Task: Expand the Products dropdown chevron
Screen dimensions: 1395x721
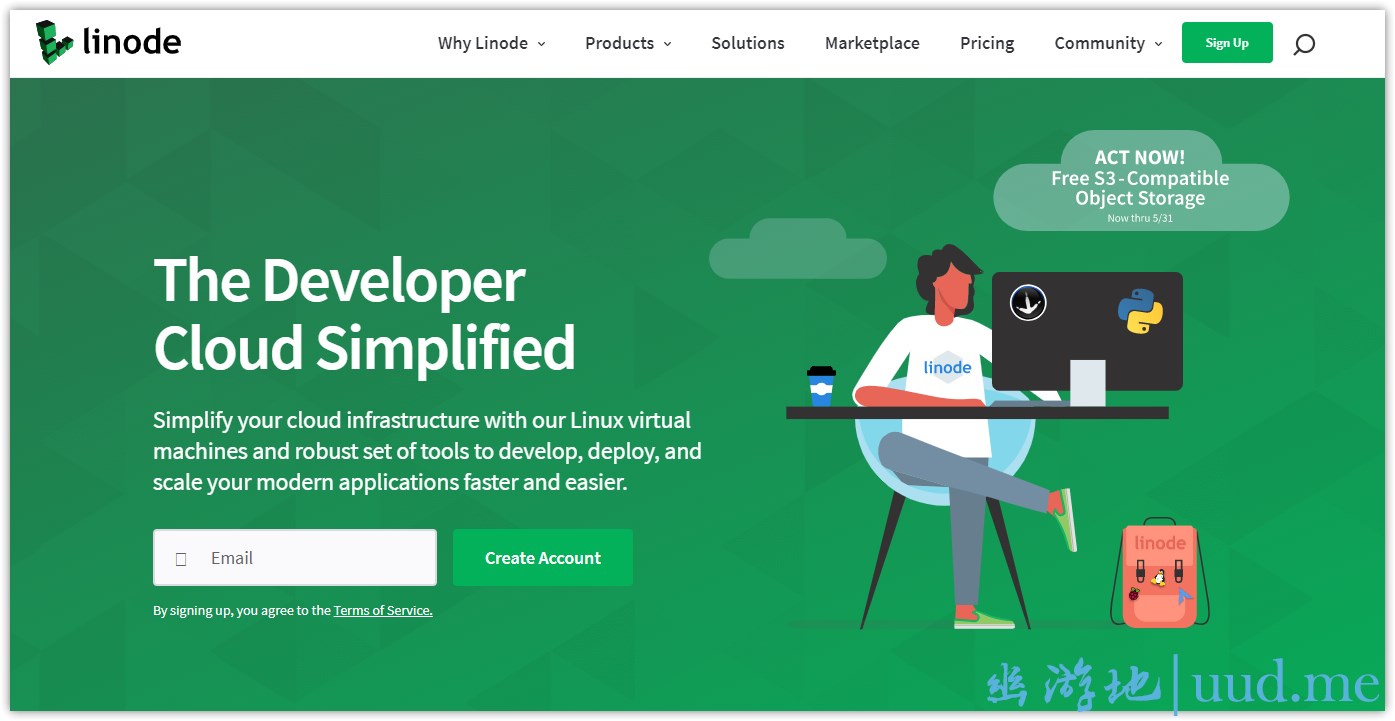Action: (x=667, y=44)
